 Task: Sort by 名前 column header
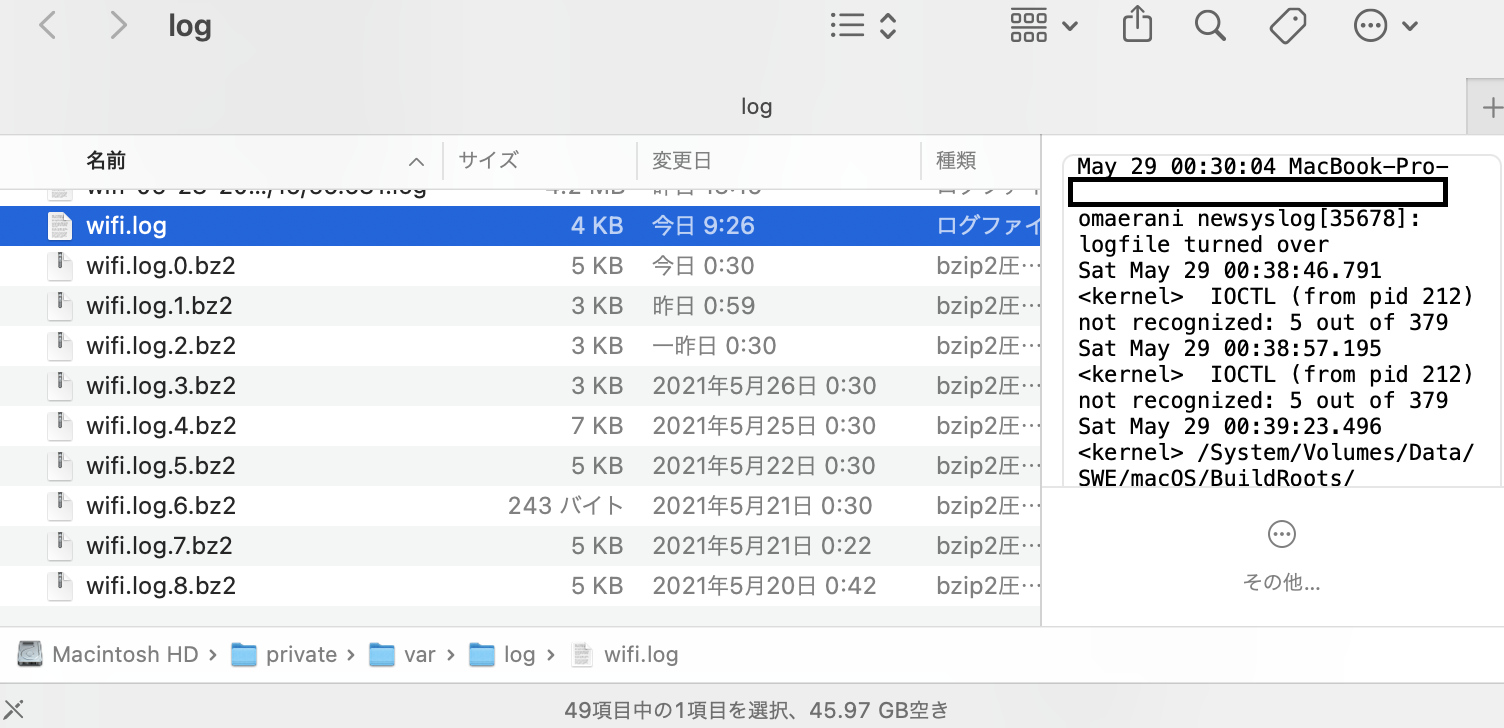click(106, 160)
